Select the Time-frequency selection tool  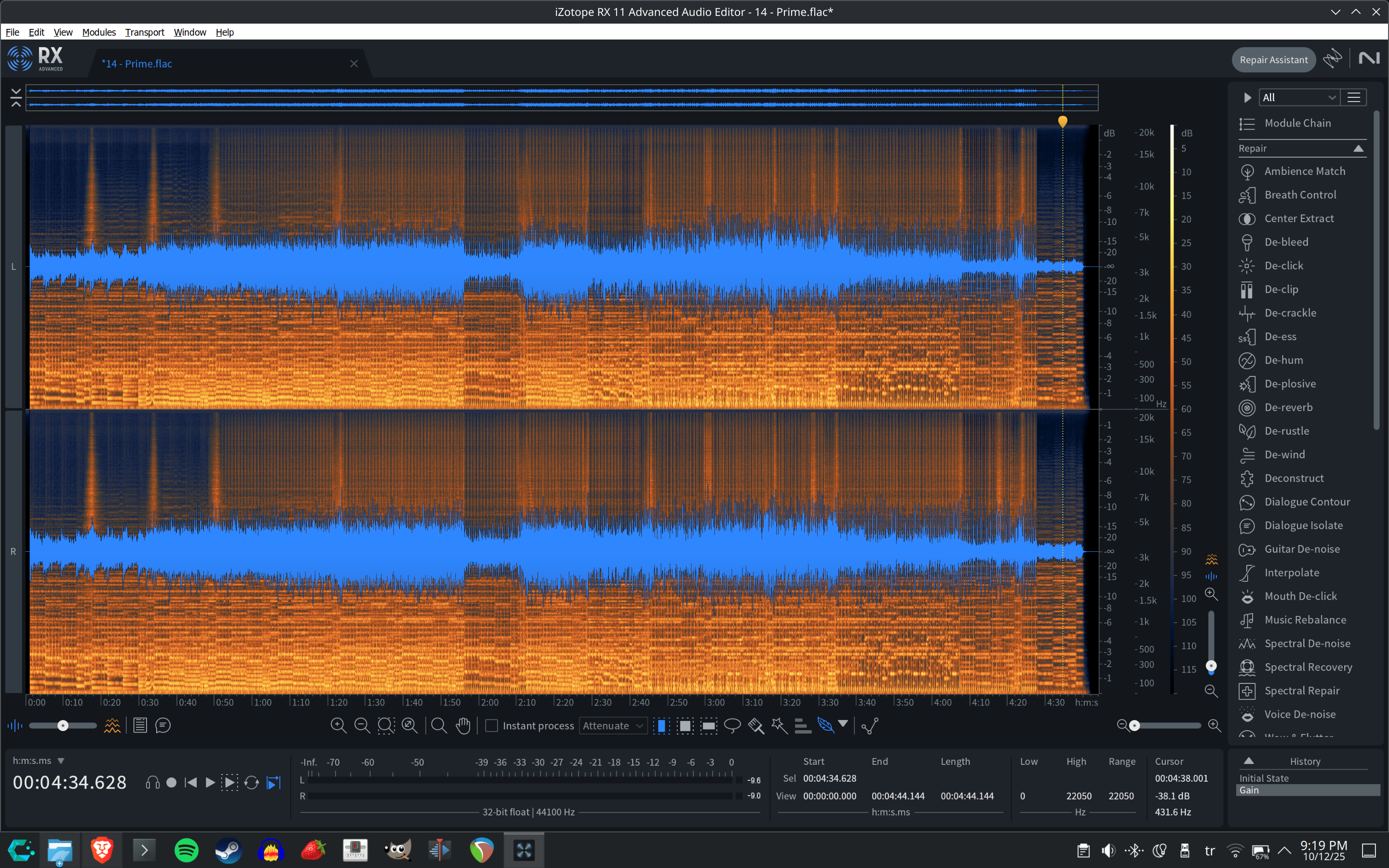tap(685, 726)
